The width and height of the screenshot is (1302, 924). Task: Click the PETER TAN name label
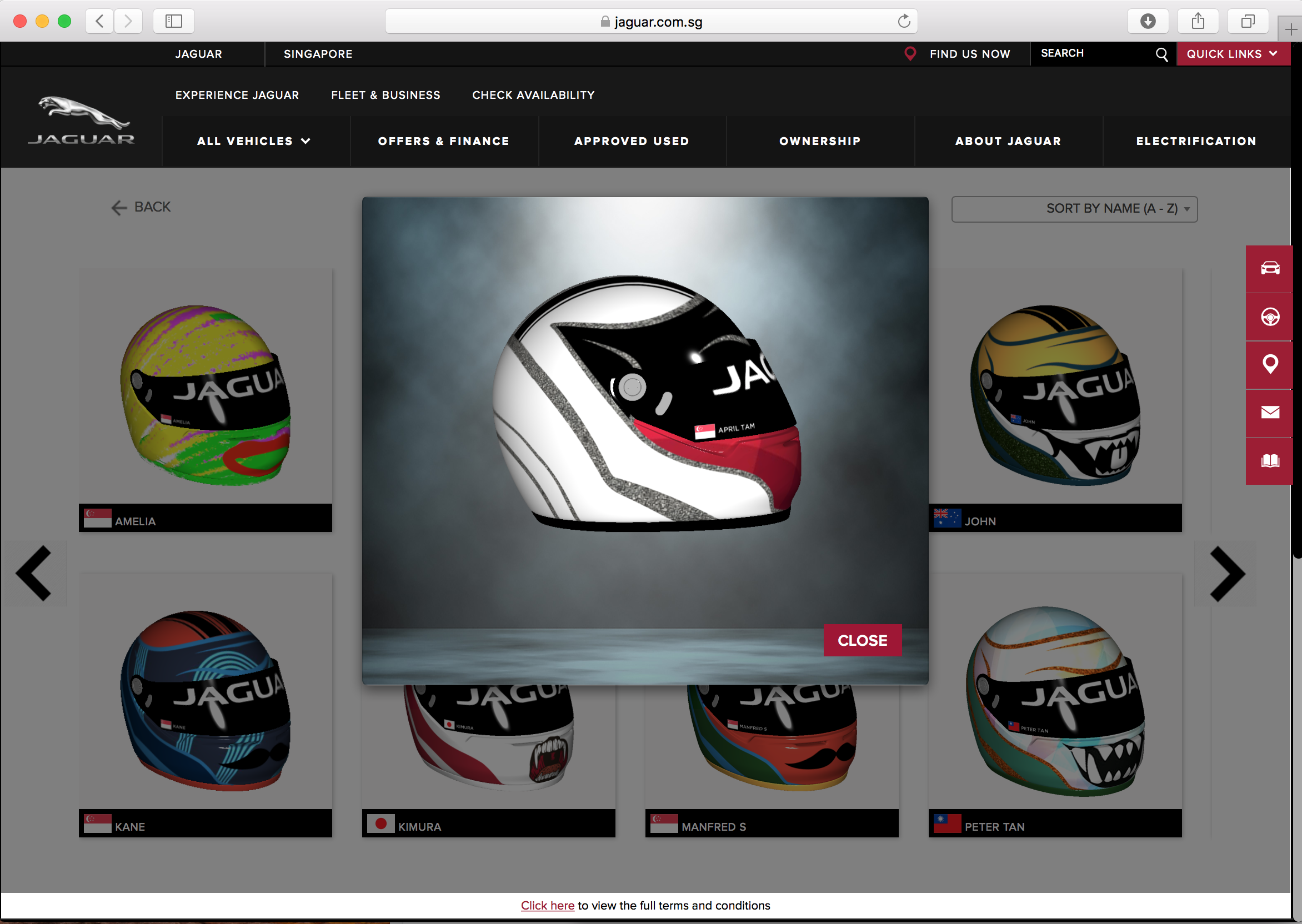[x=994, y=826]
